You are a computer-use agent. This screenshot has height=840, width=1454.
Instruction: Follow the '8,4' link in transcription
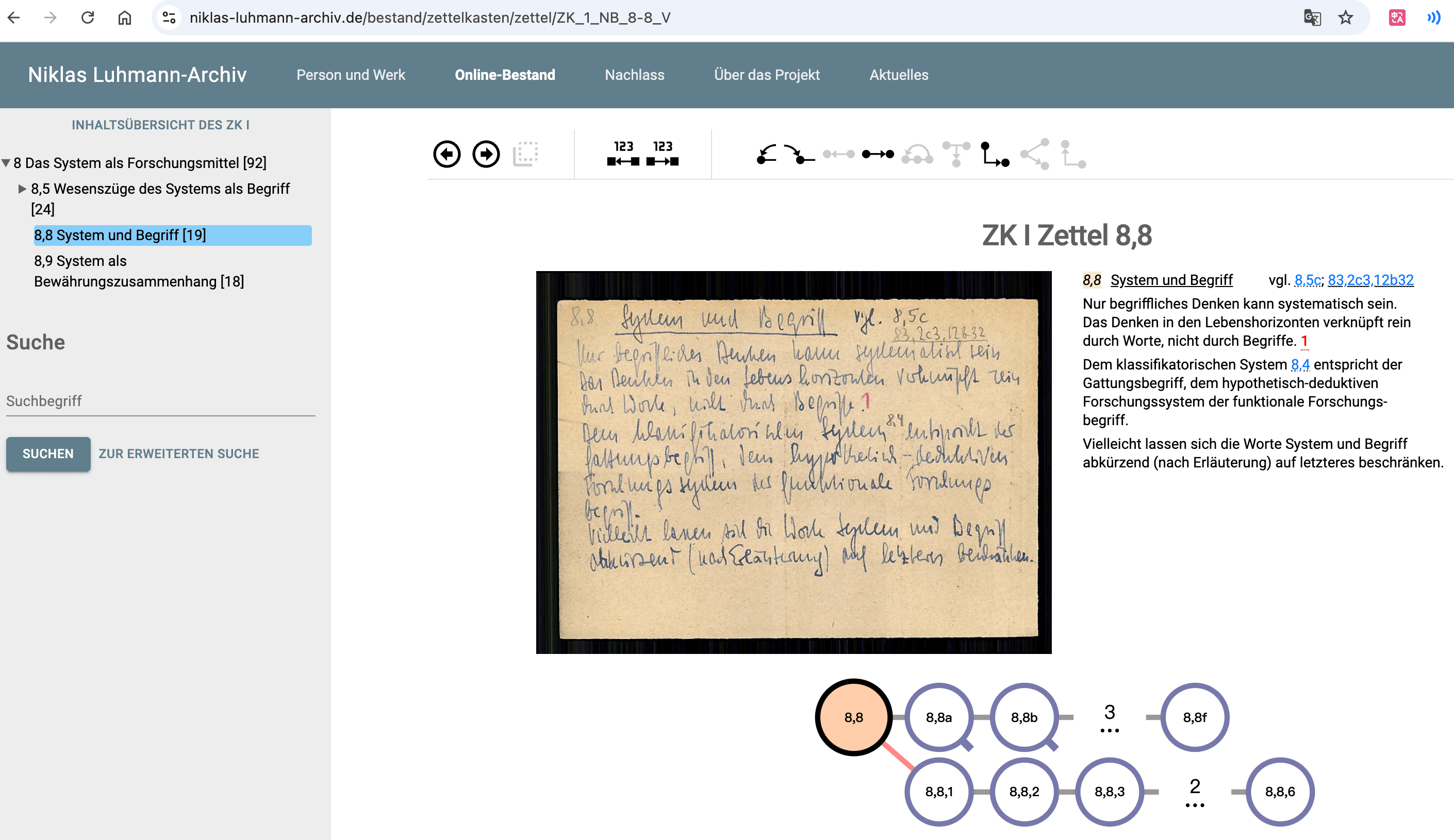coord(1300,364)
